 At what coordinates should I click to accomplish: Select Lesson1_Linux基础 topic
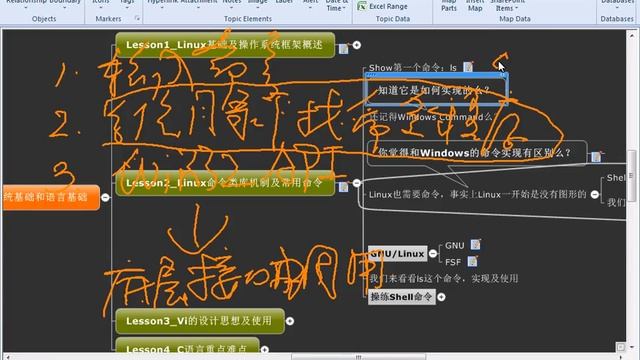tap(225, 45)
